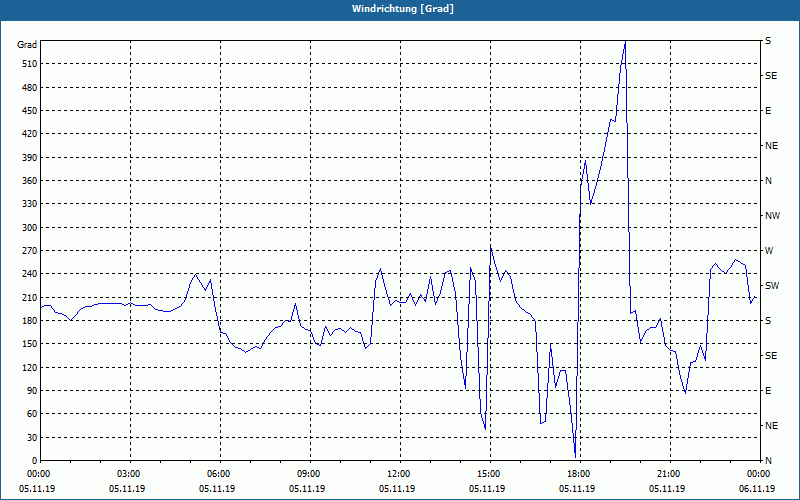The image size is (800, 500).
Task: Click the W compass direction label
Action: coord(769,251)
